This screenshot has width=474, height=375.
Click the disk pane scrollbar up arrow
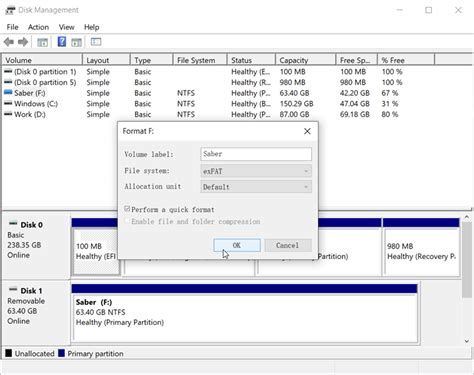tap(467, 217)
